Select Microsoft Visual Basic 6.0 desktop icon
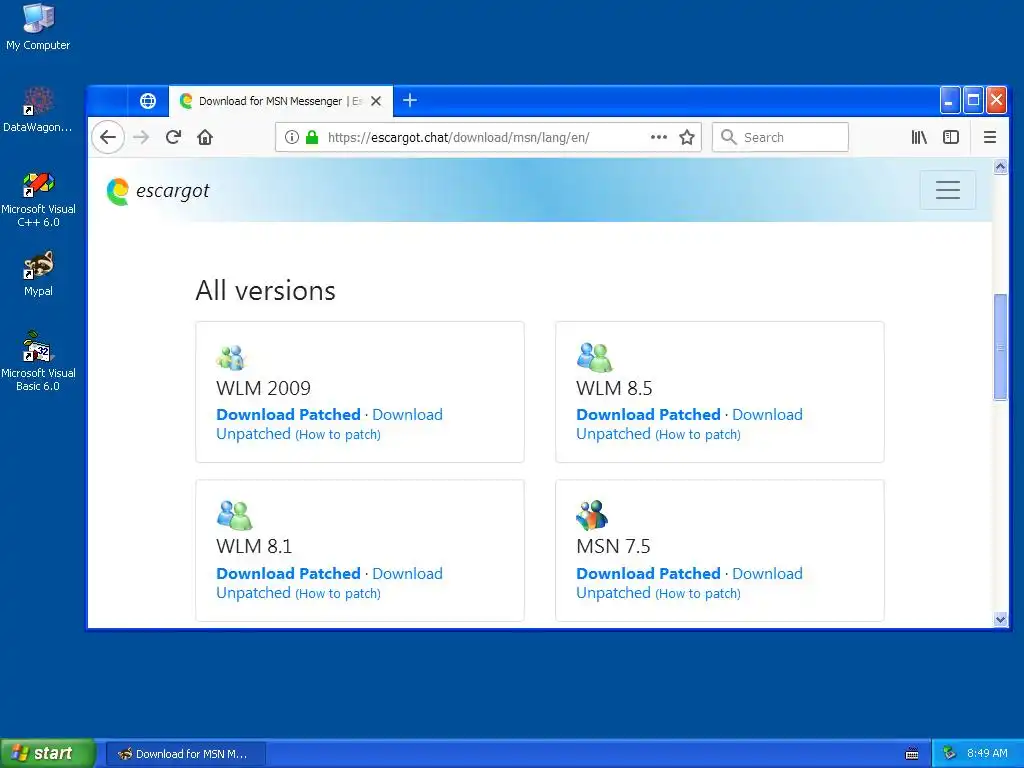Screen dimensions: 1024x768 point(38,361)
